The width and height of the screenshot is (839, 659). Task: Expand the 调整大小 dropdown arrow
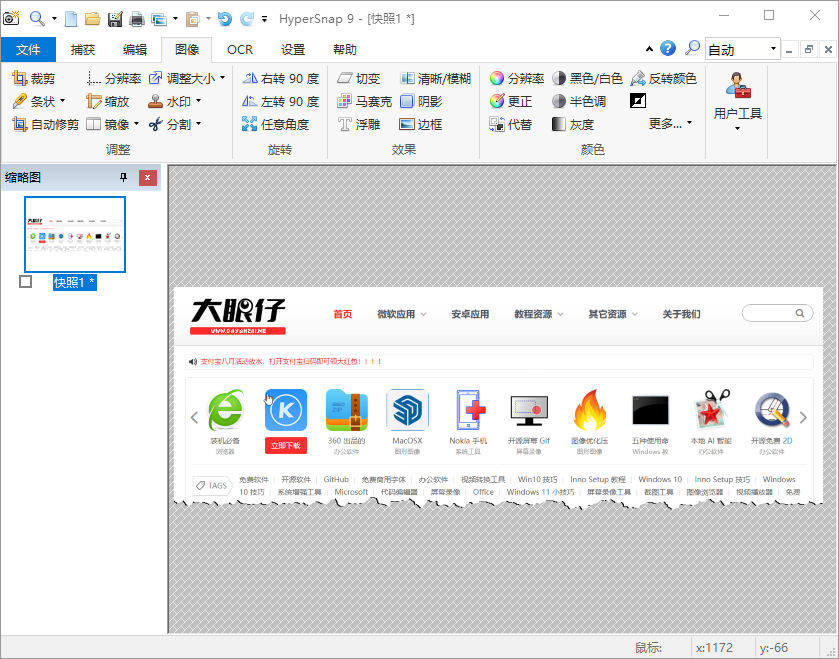222,78
